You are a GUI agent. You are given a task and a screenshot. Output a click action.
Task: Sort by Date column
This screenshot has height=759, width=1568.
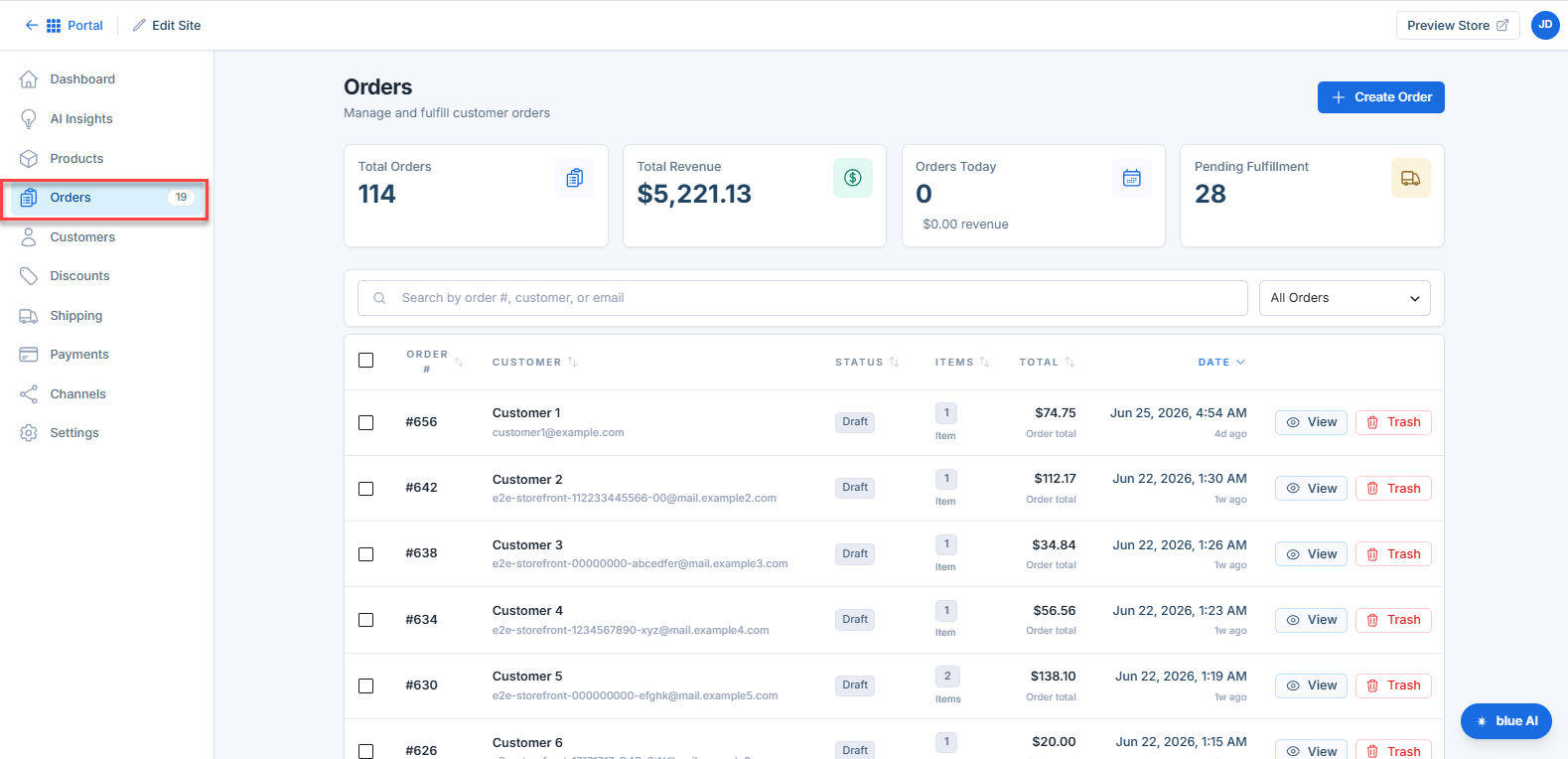(1221, 363)
